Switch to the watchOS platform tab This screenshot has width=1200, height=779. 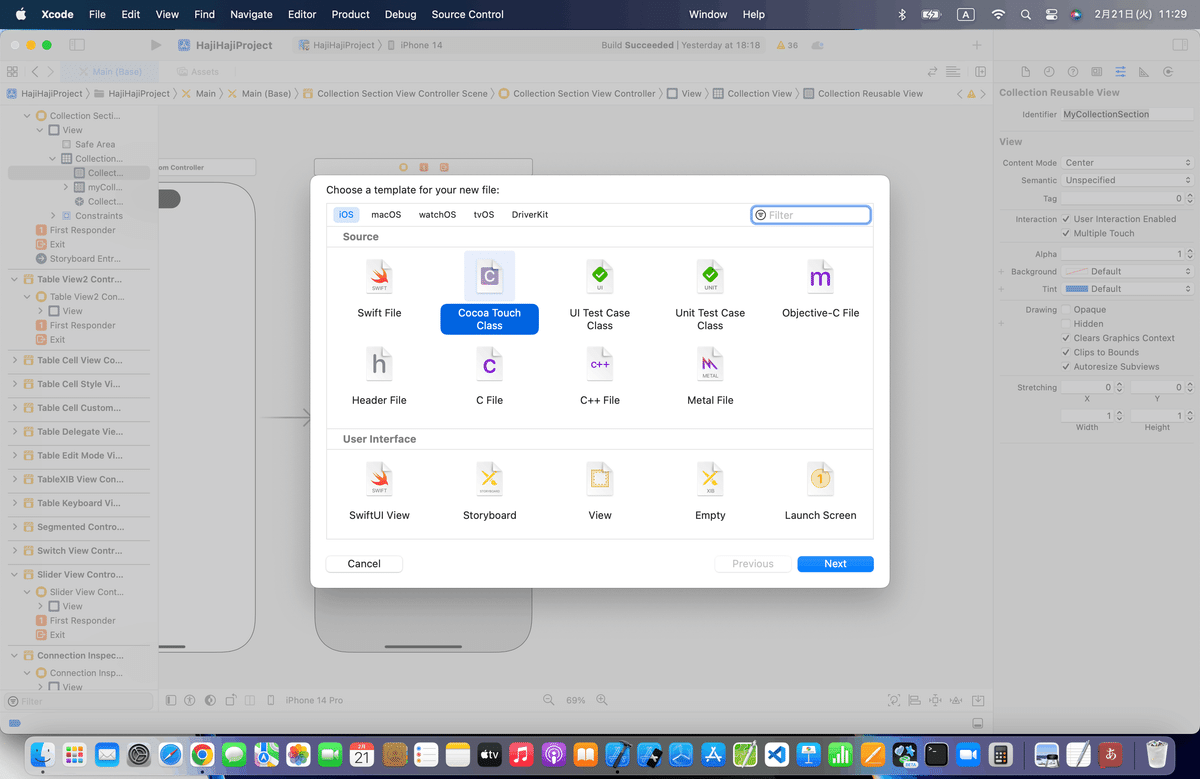tap(437, 215)
